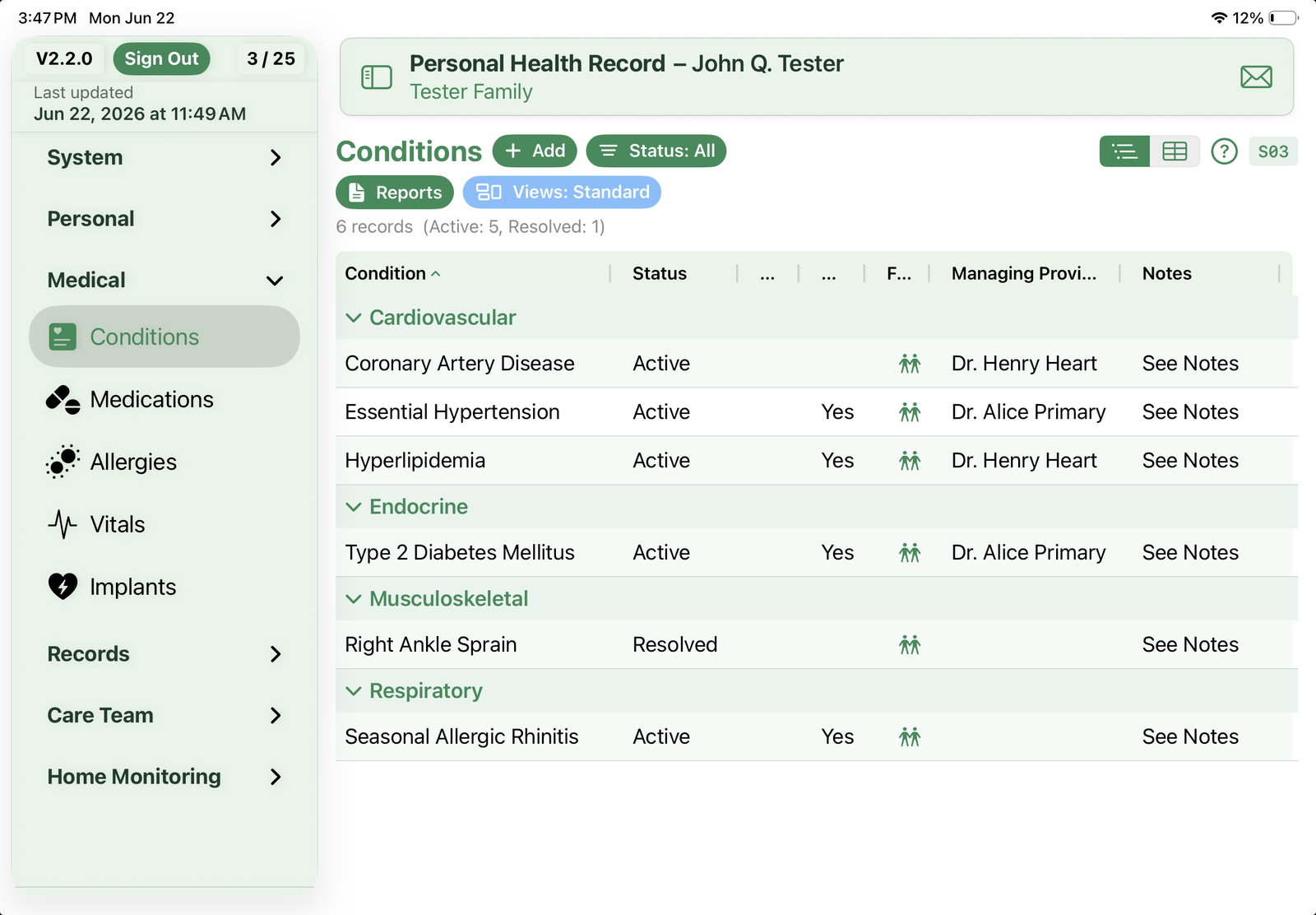Click Dr. Henry Heart in Coronary row

point(1024,364)
